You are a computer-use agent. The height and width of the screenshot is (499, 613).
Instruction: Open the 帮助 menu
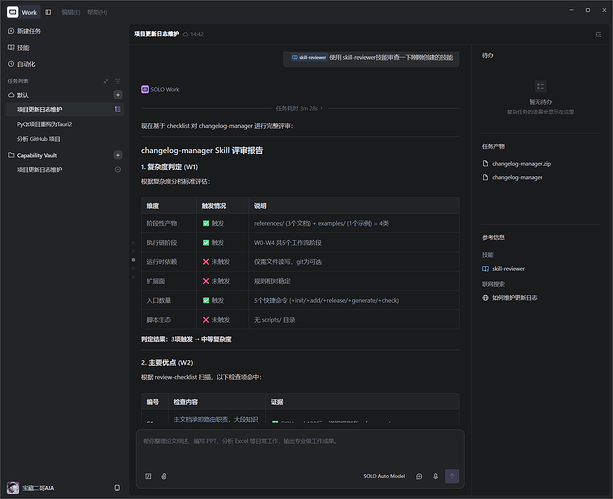pyautogui.click(x=97, y=13)
